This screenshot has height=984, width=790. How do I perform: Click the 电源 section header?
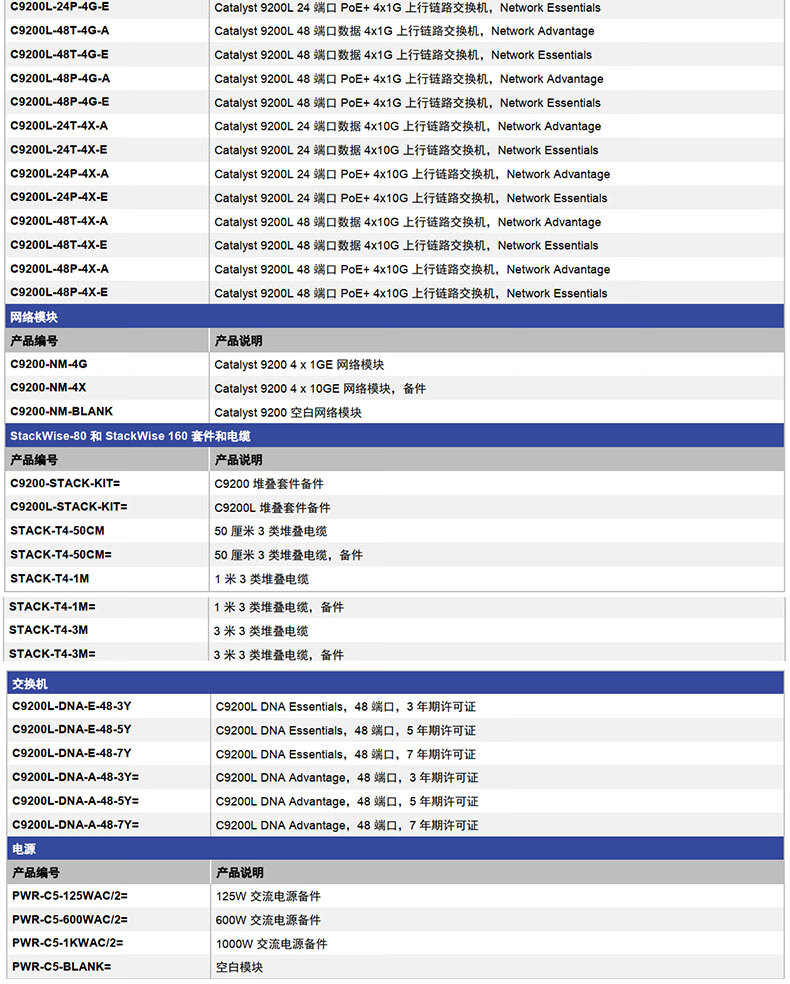(395, 848)
